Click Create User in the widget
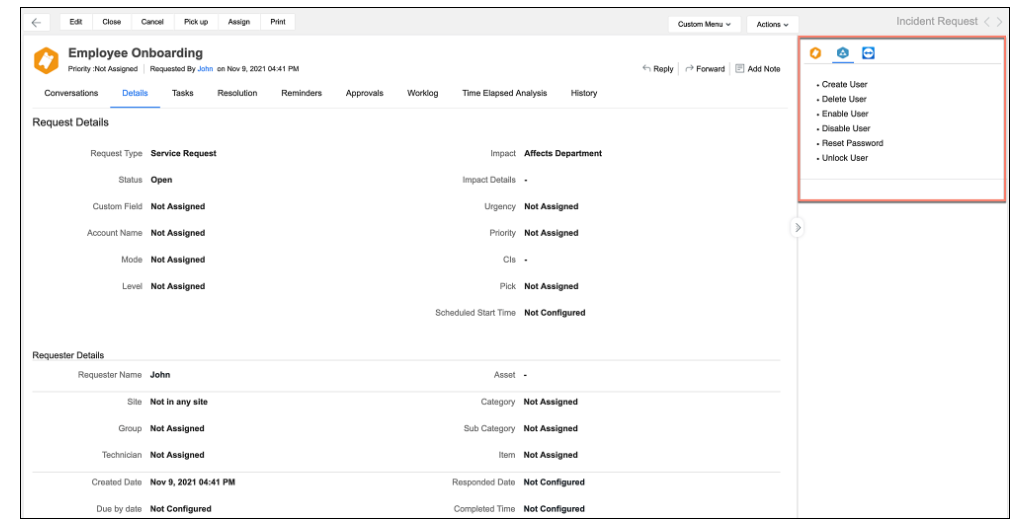The height and width of the screenshot is (530, 1033). tap(845, 84)
